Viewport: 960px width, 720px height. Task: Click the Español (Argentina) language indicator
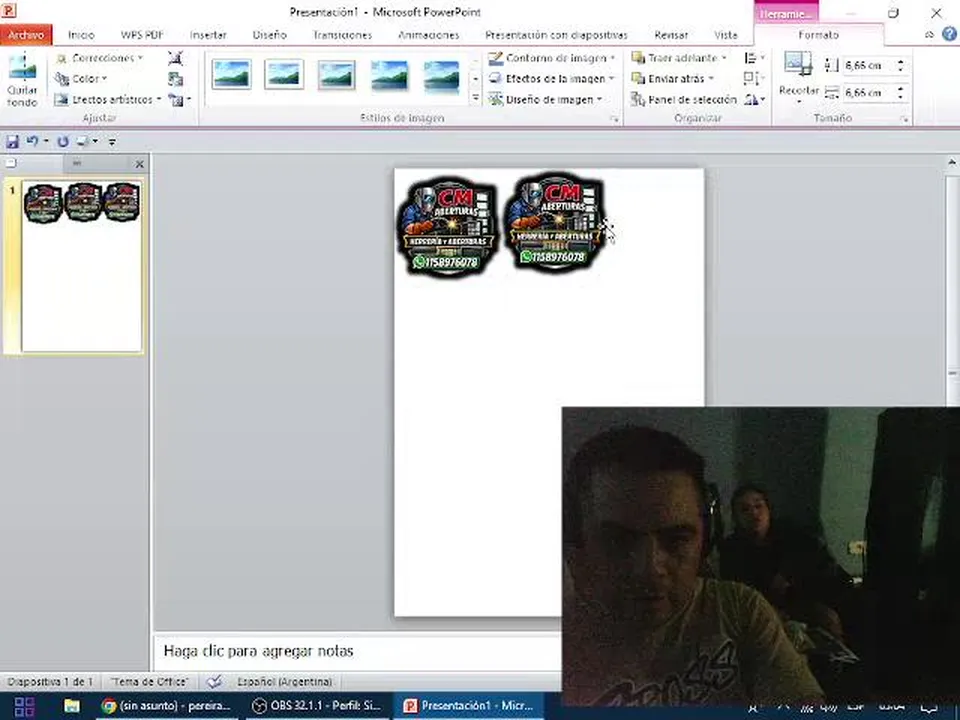click(x=285, y=681)
